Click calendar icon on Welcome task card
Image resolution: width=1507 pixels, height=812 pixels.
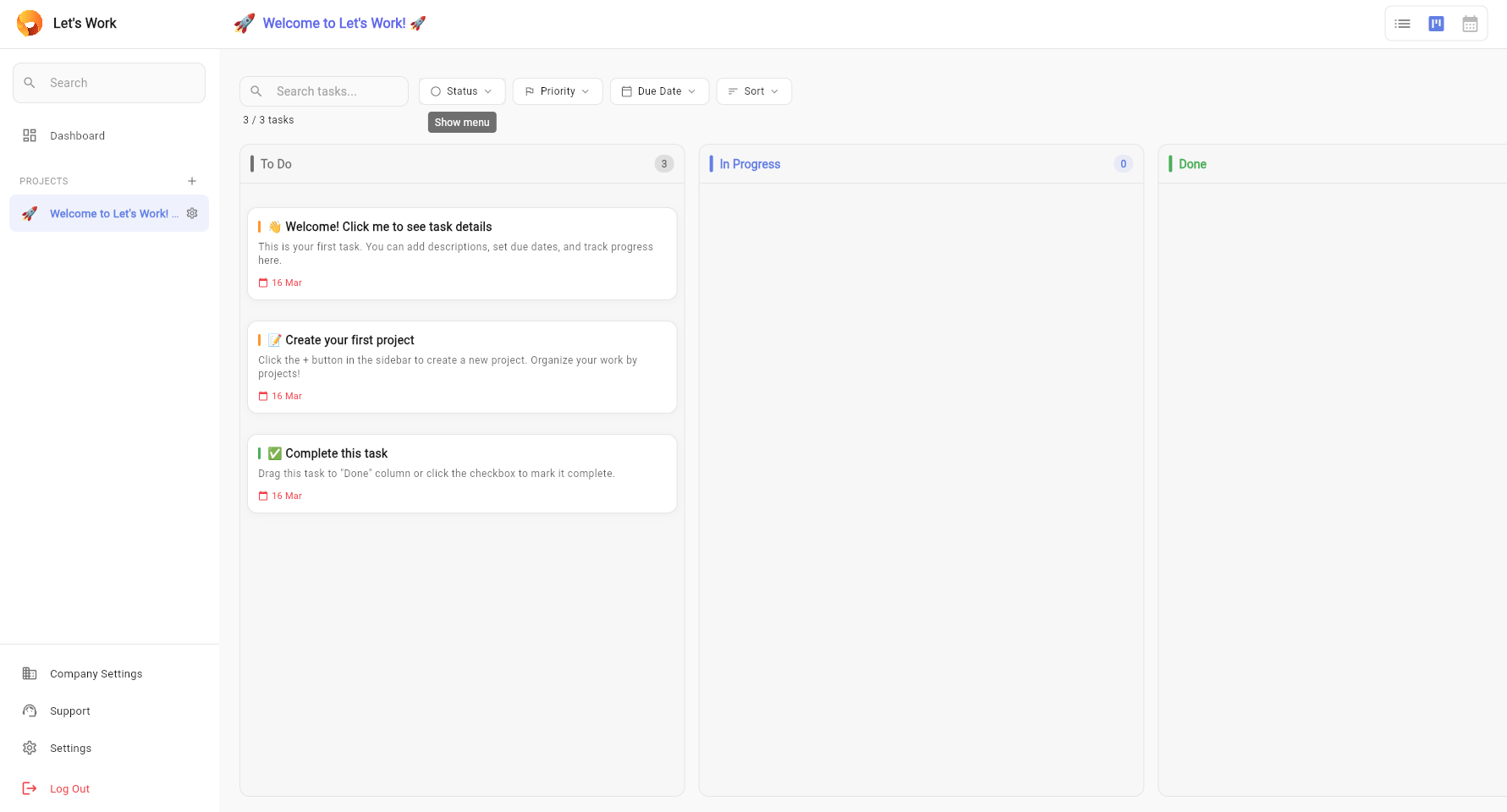click(263, 283)
